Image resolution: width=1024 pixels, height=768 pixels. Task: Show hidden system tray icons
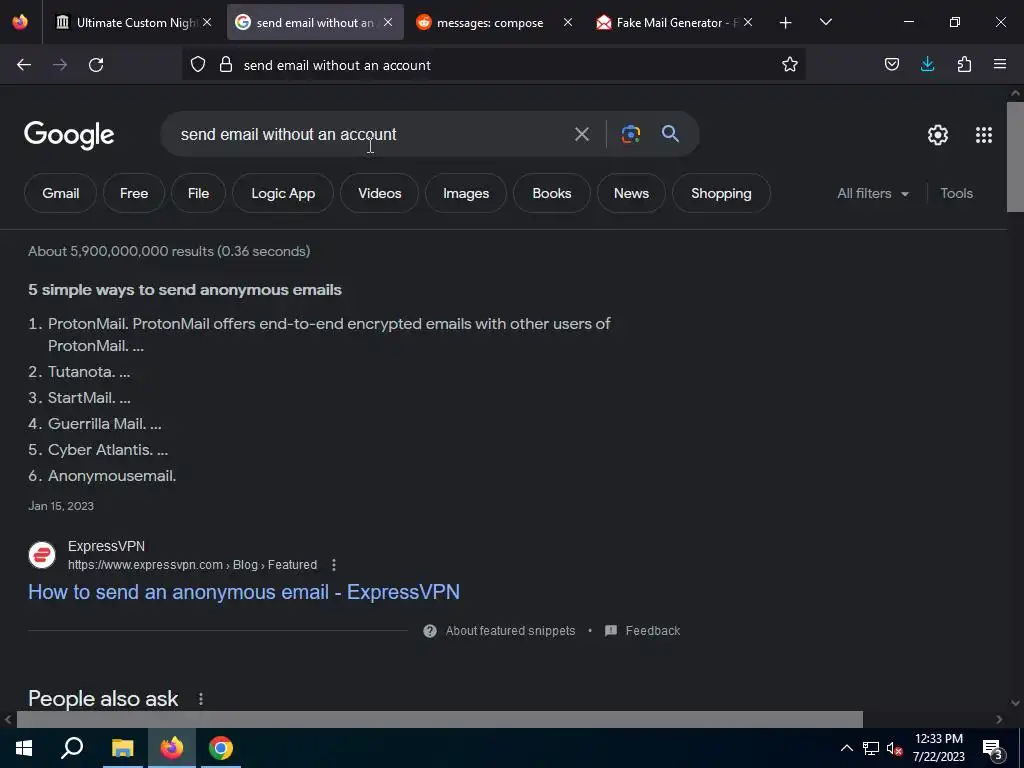pyautogui.click(x=846, y=748)
